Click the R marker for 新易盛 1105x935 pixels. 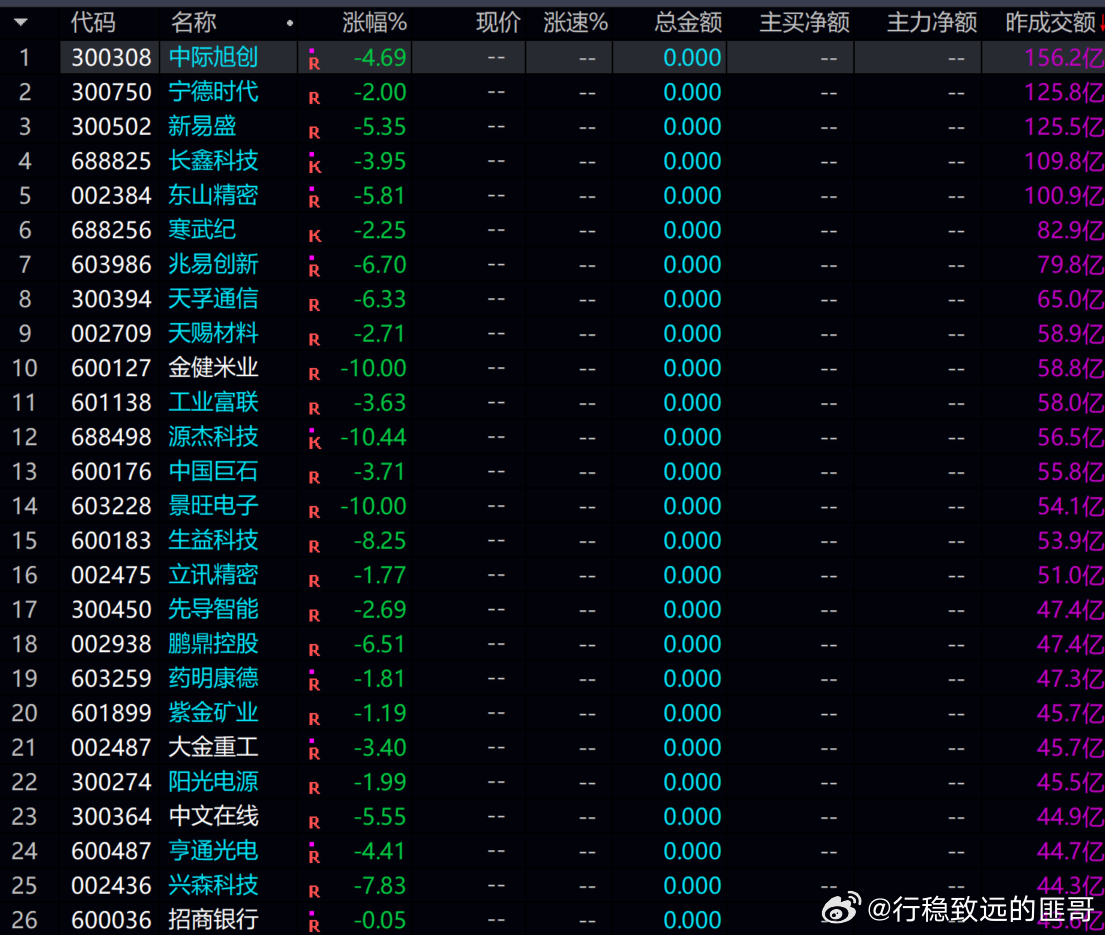tap(314, 132)
